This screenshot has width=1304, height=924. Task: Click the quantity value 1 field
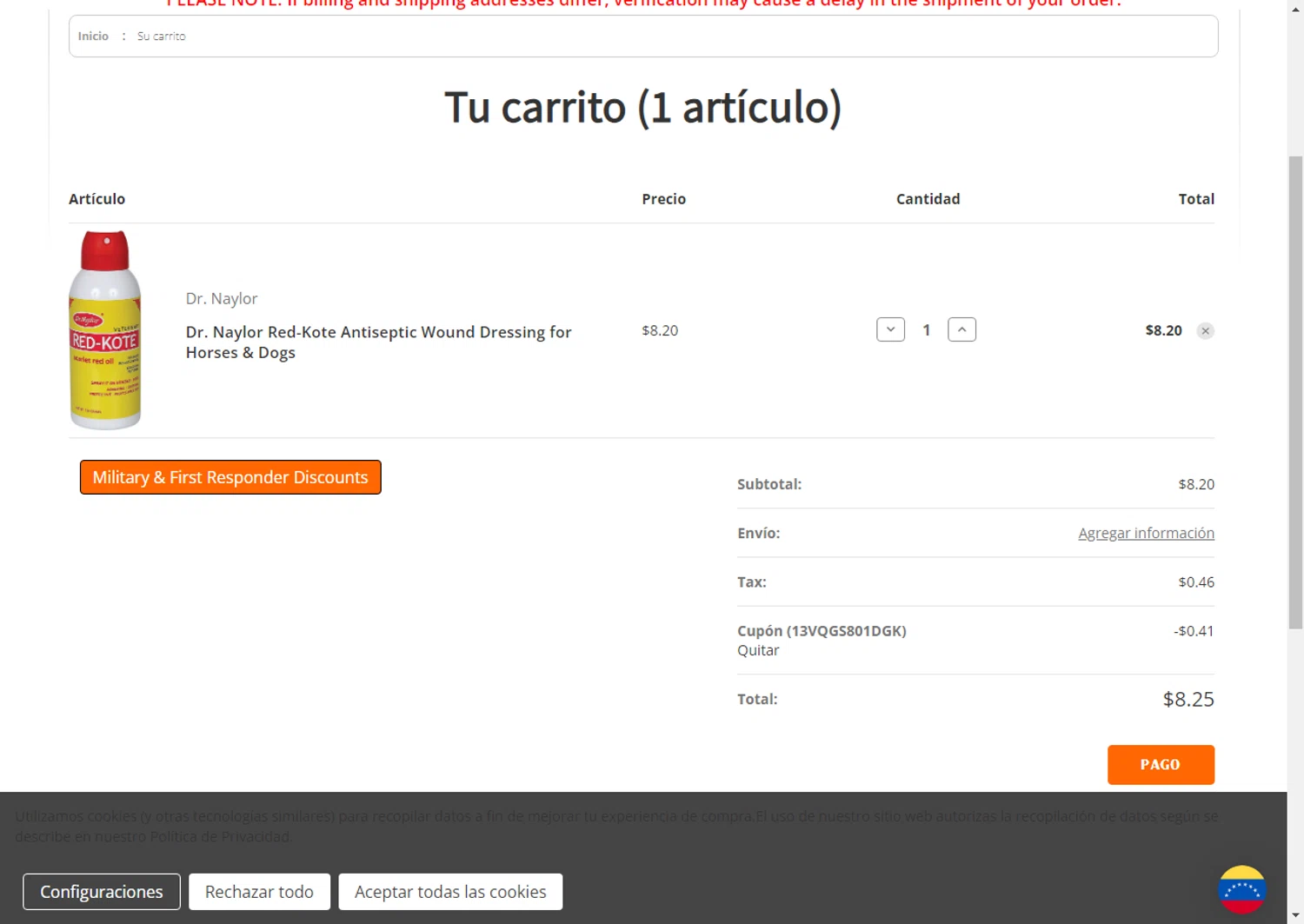pyautogui.click(x=926, y=329)
